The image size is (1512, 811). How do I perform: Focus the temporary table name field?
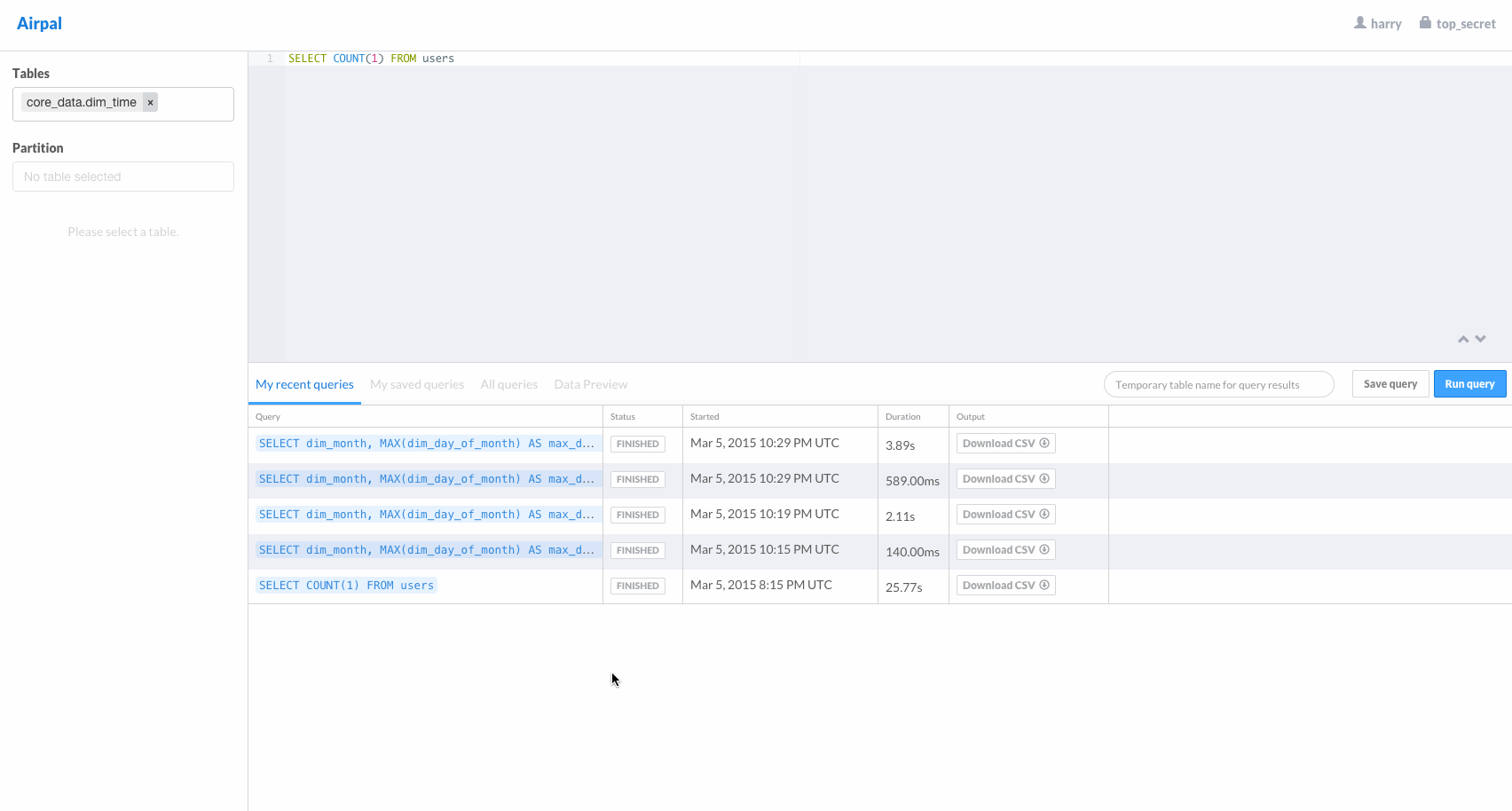[1219, 384]
